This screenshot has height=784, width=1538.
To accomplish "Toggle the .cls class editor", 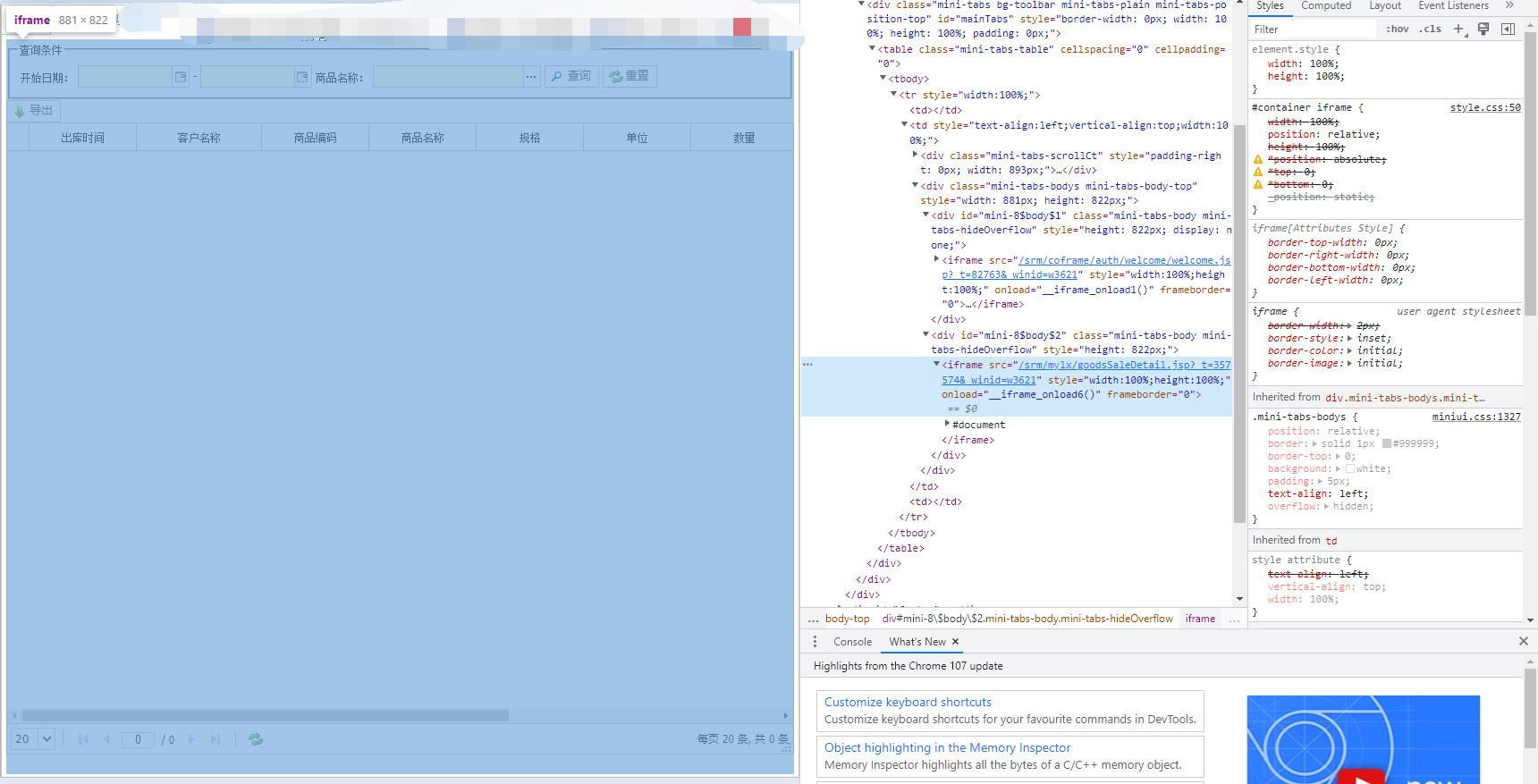I will point(1432,30).
